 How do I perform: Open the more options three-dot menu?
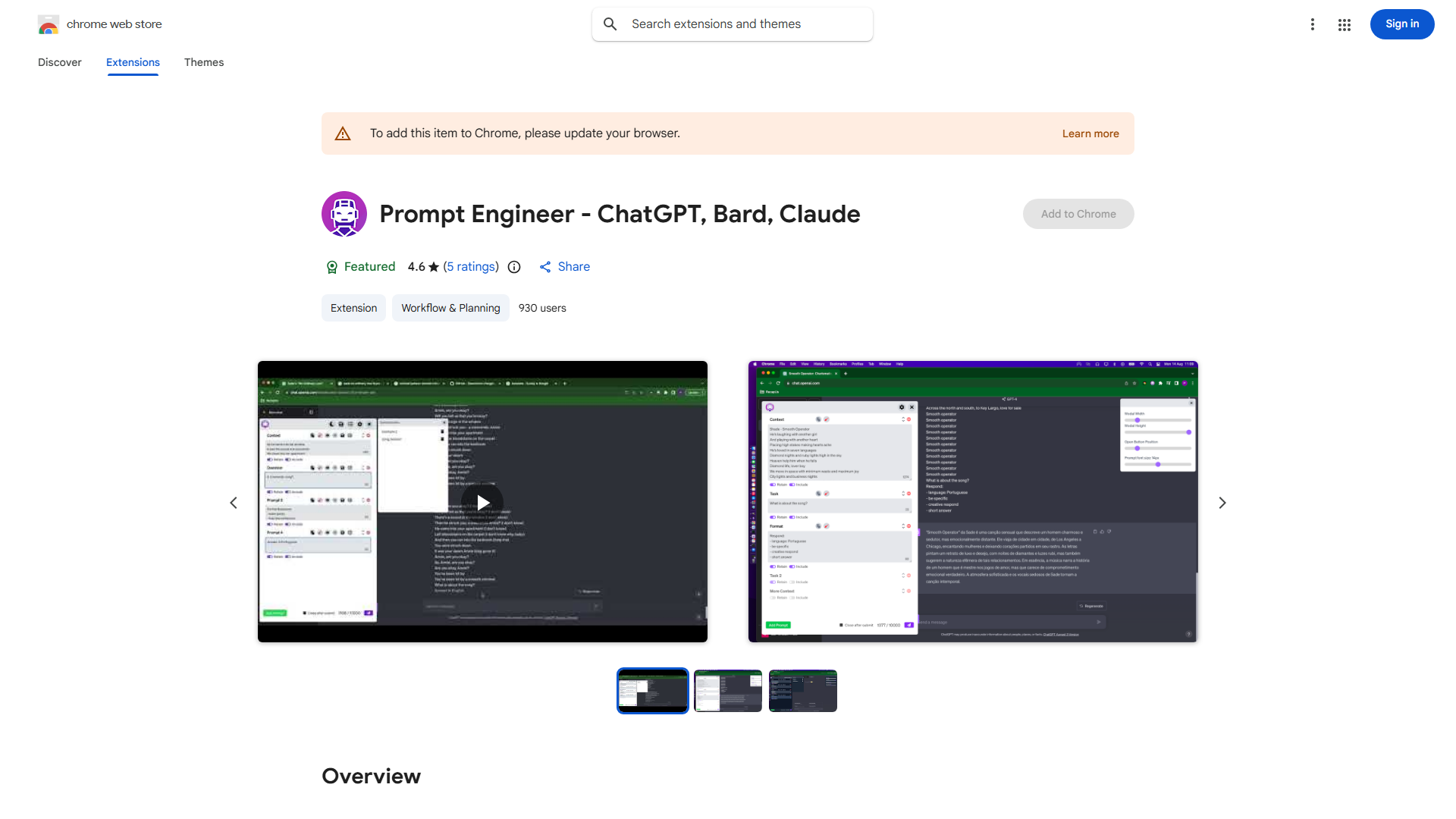tap(1313, 24)
